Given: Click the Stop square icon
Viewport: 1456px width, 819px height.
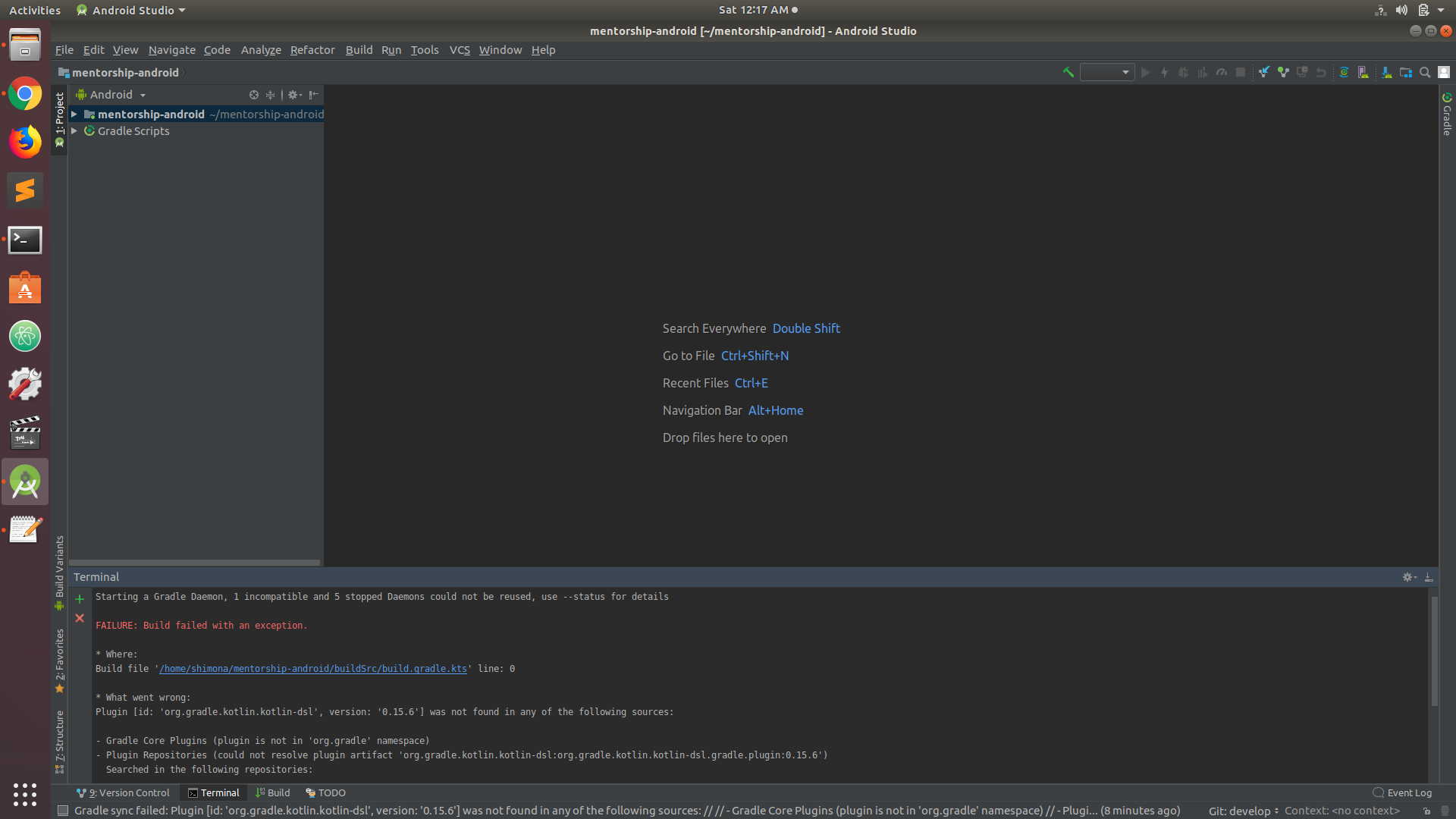Looking at the screenshot, I should pos(1241,73).
